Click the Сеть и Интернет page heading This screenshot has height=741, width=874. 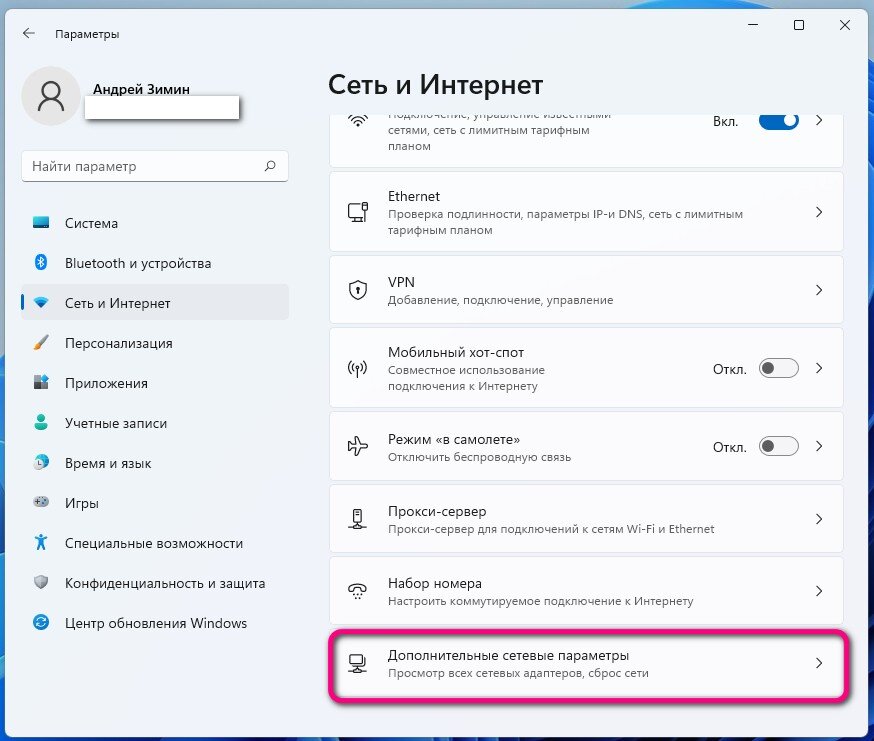click(435, 85)
